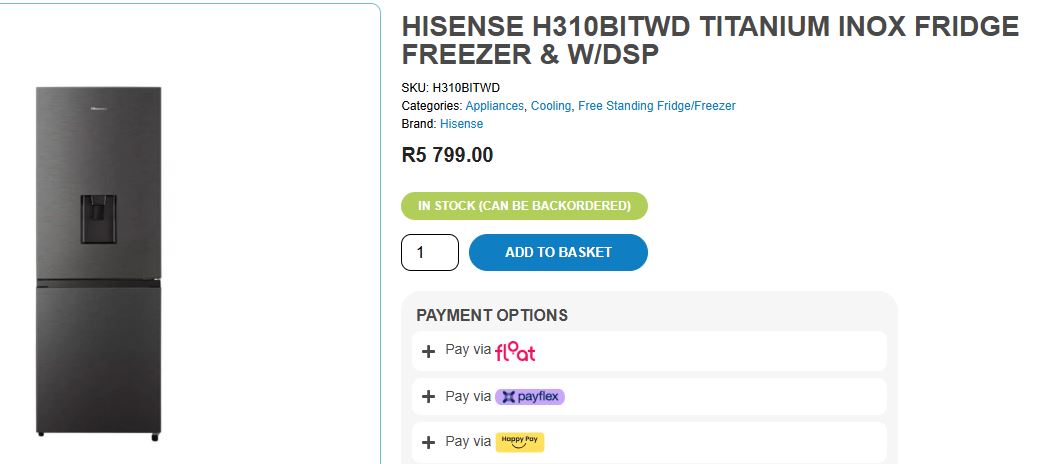Click the Hisense H310BITWD product title
This screenshot has width=1041, height=464.
[710, 41]
